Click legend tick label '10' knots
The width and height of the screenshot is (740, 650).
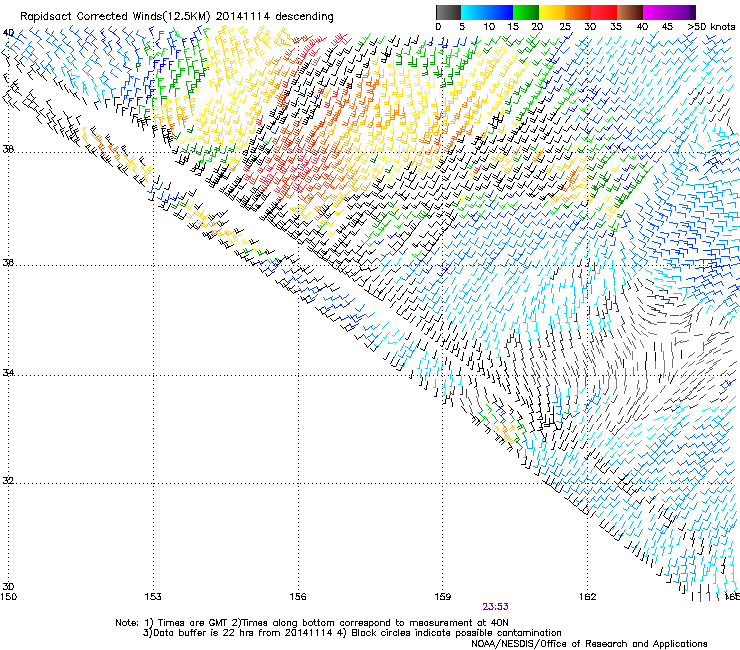click(x=489, y=26)
